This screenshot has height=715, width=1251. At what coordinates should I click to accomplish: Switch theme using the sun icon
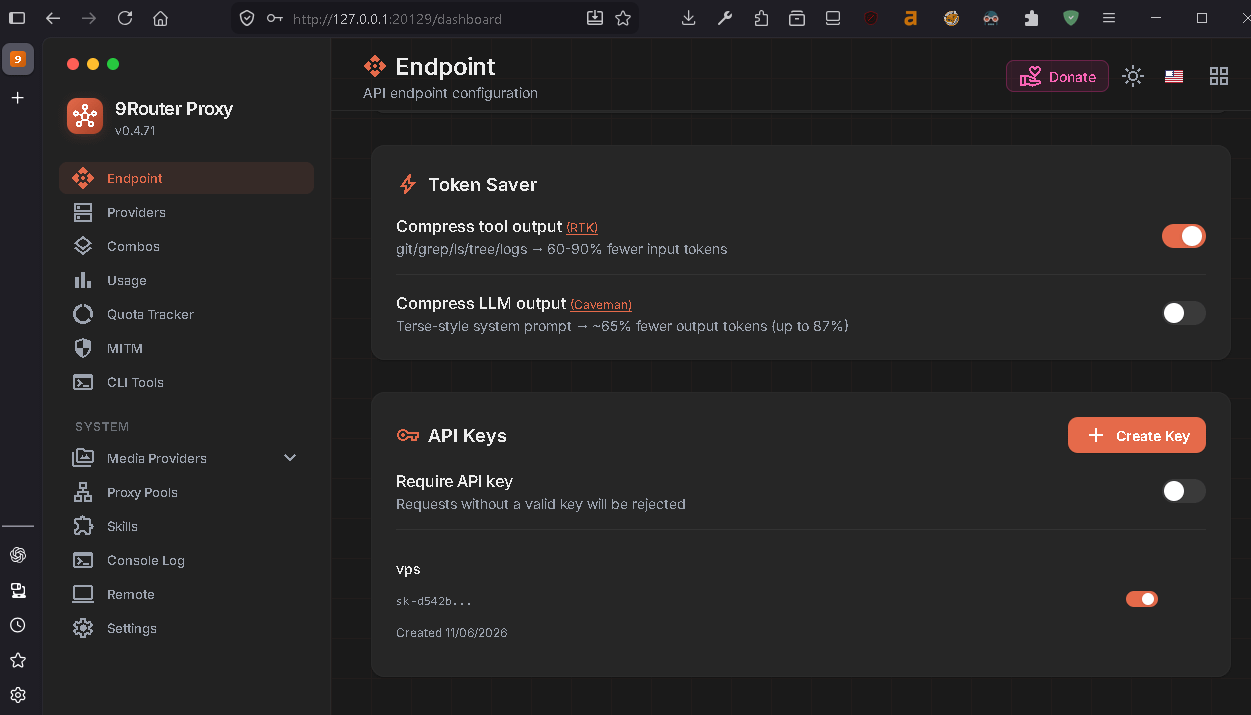coord(1132,76)
